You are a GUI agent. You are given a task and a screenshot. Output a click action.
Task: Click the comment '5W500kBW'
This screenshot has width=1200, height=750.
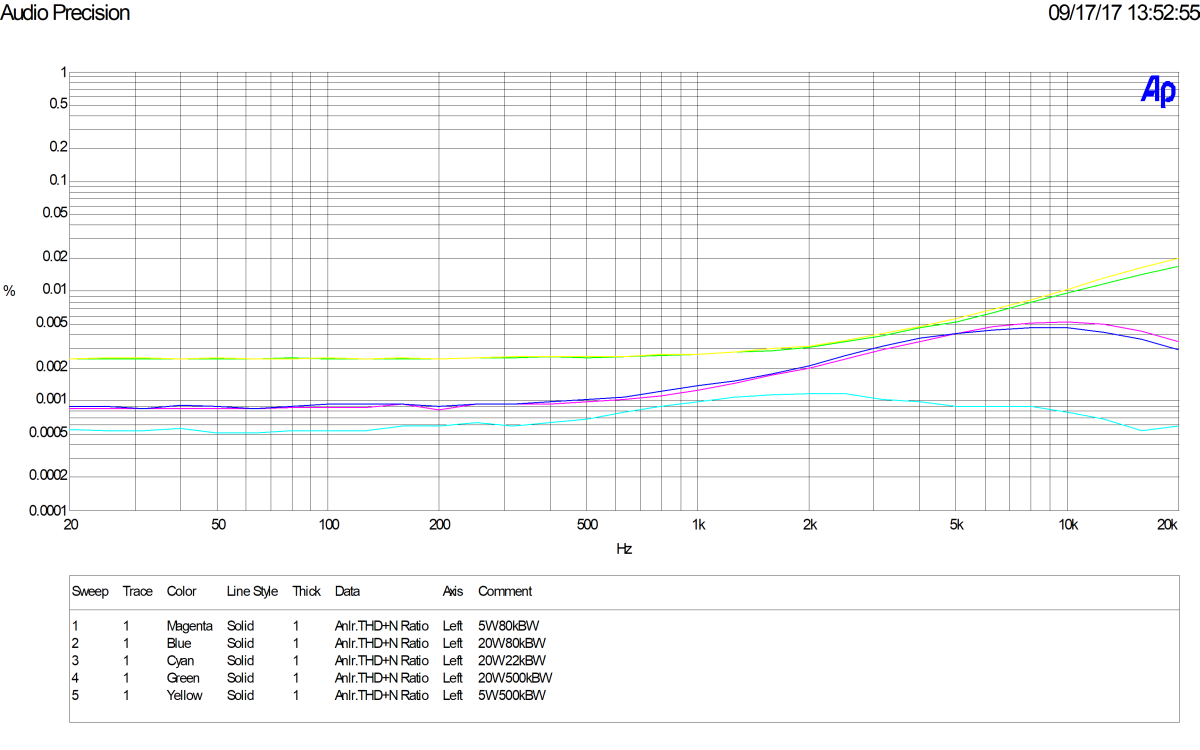click(512, 695)
